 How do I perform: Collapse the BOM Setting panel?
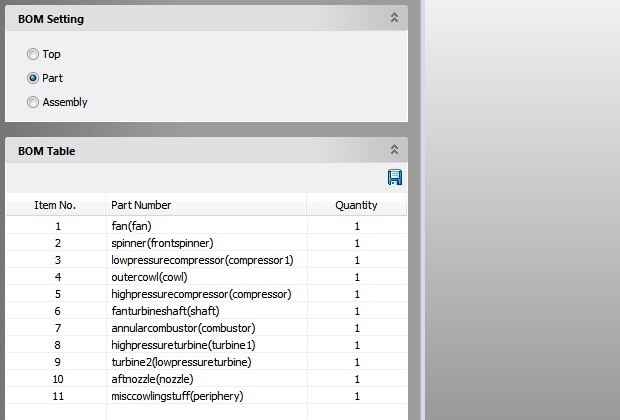click(x=394, y=18)
